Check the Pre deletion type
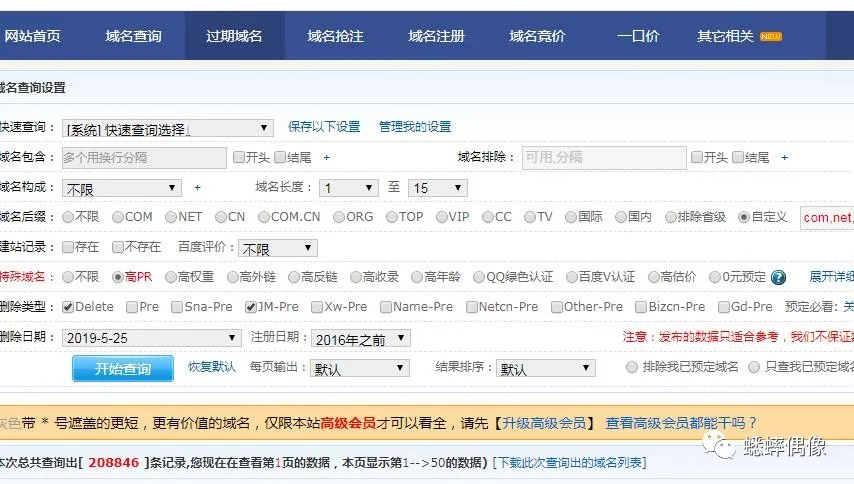This screenshot has width=854, height=484. coord(132,307)
